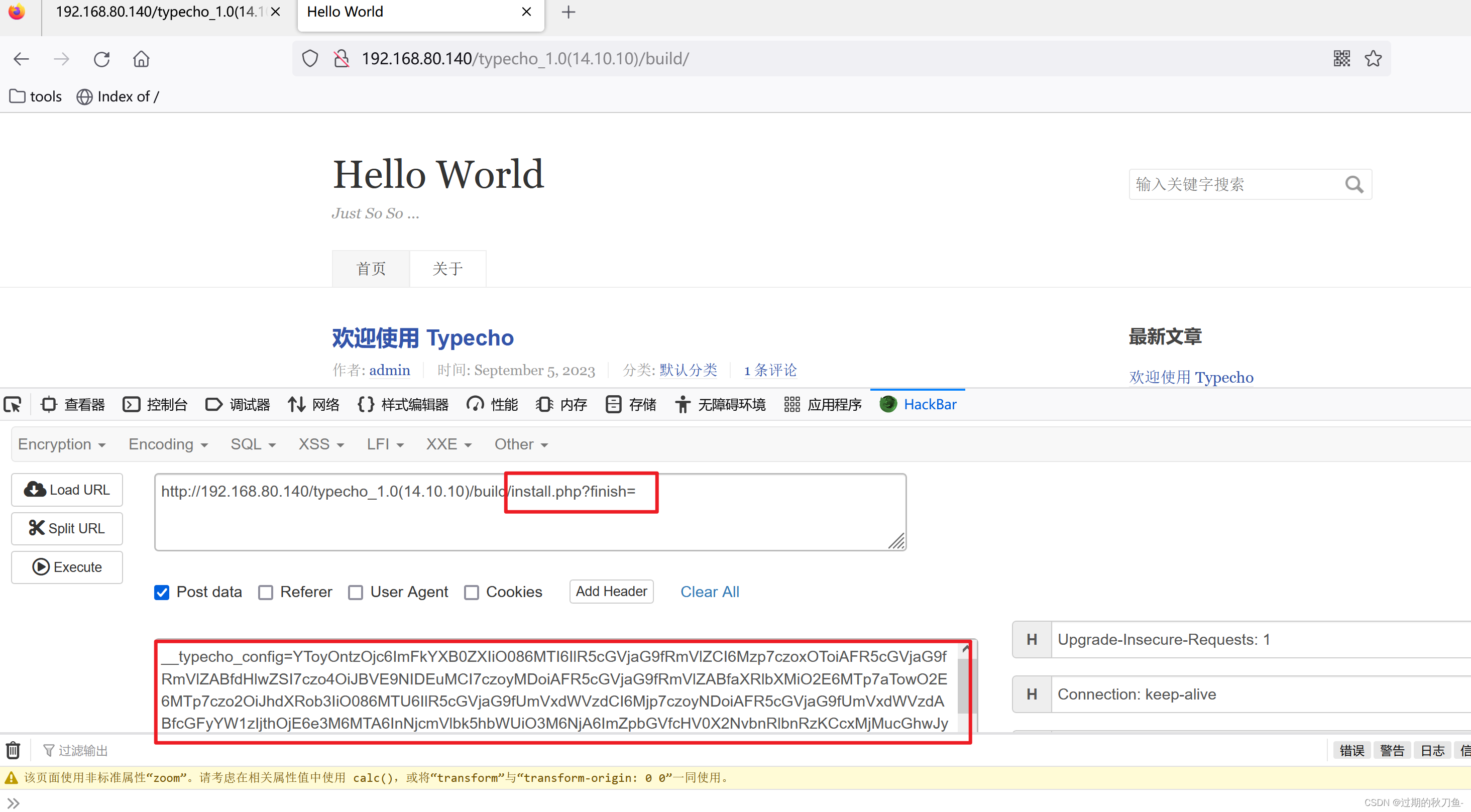Click into the post data text area
Viewport: 1471px width, 812px height.
point(557,690)
